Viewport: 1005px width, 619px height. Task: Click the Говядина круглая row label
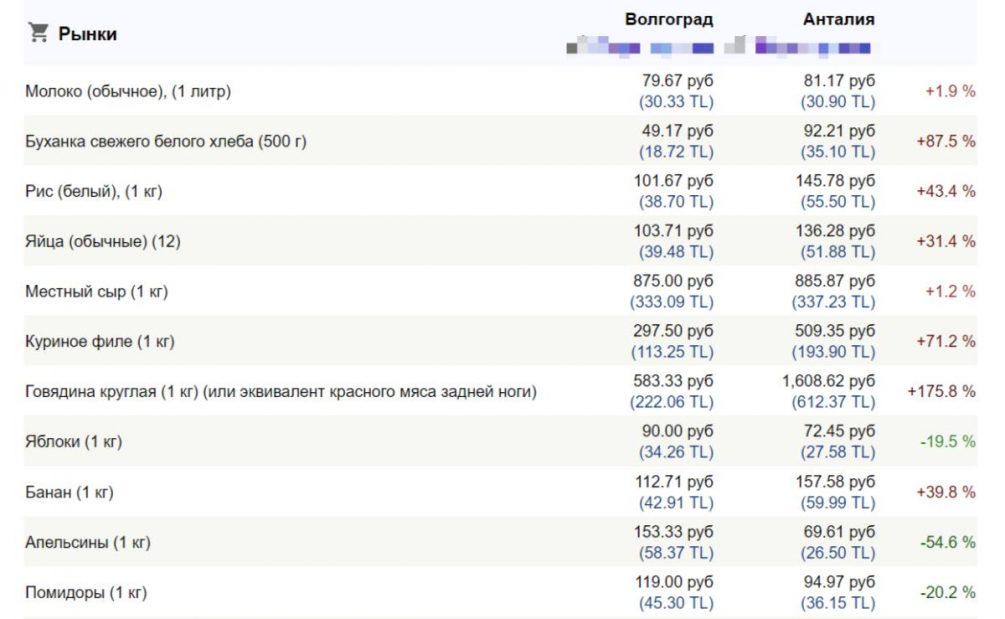[281, 392]
